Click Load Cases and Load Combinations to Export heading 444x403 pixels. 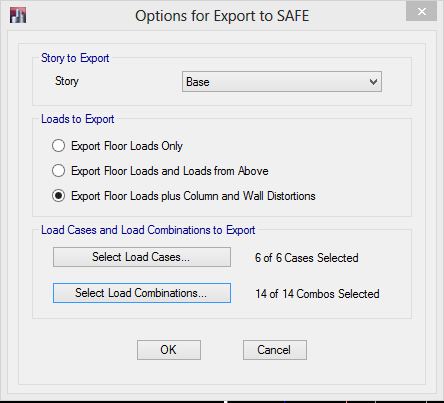click(148, 230)
